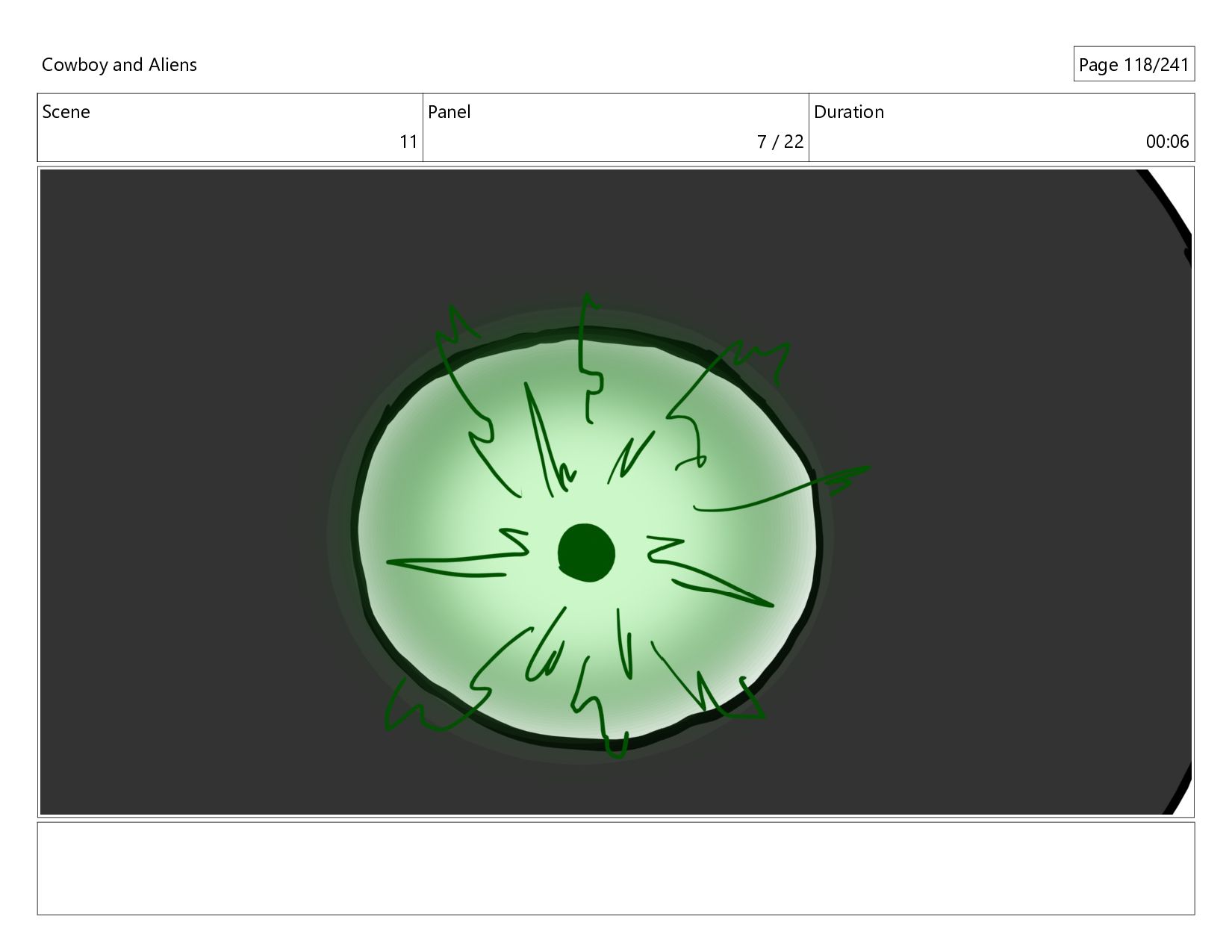The image size is (1232, 952).
Task: Click the empty notes box below the panel
Action: tap(616, 868)
